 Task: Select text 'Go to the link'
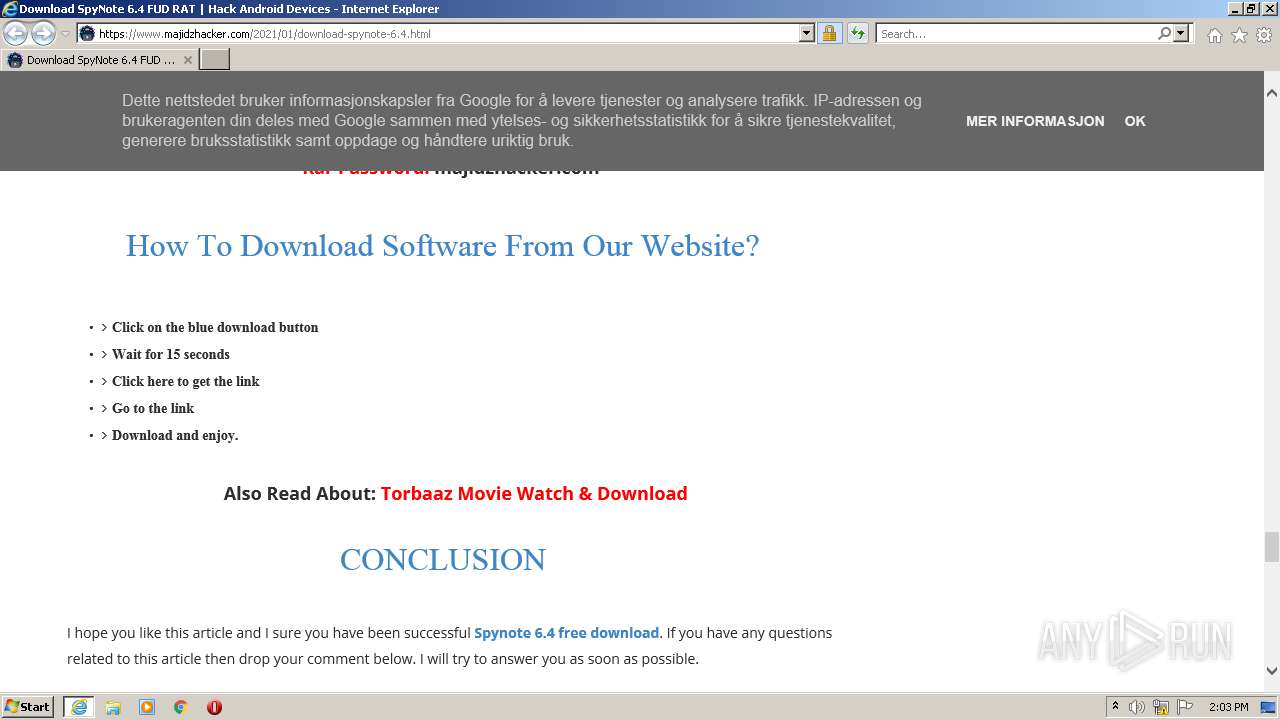coord(153,408)
